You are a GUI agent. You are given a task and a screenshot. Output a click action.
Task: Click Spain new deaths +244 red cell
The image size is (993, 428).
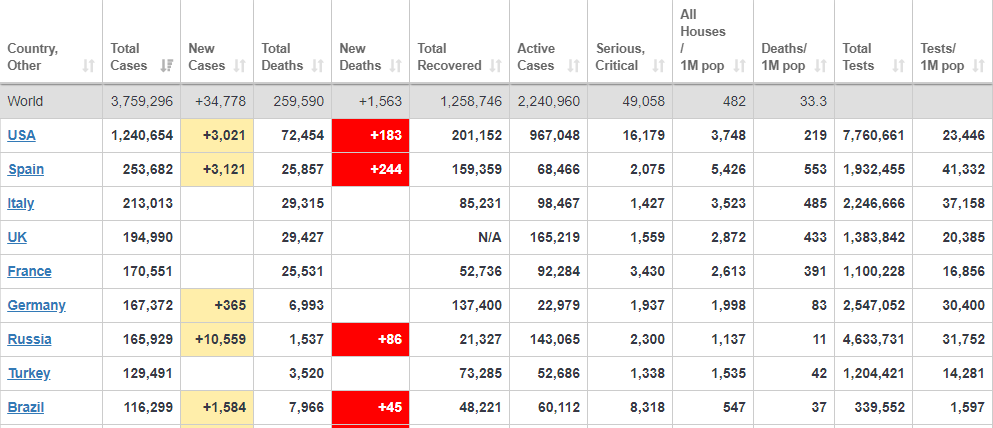point(370,170)
